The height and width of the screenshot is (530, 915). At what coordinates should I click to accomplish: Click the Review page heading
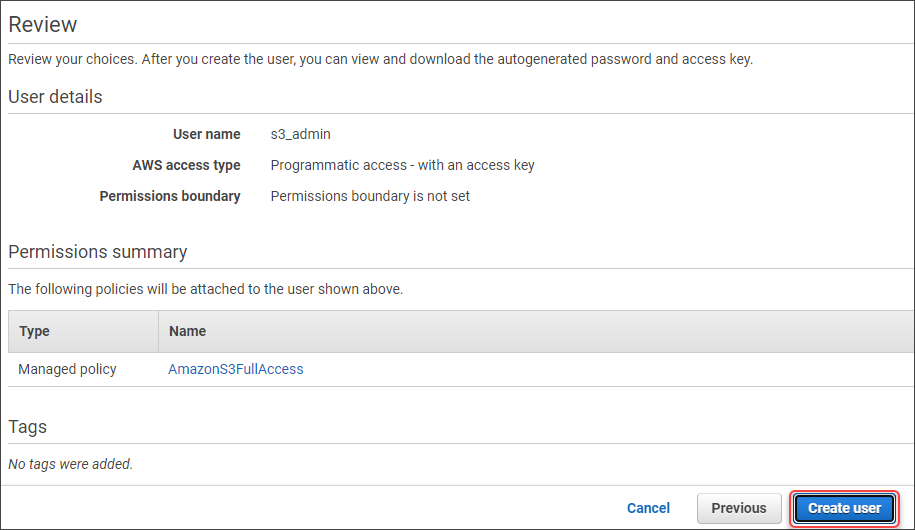(x=43, y=25)
